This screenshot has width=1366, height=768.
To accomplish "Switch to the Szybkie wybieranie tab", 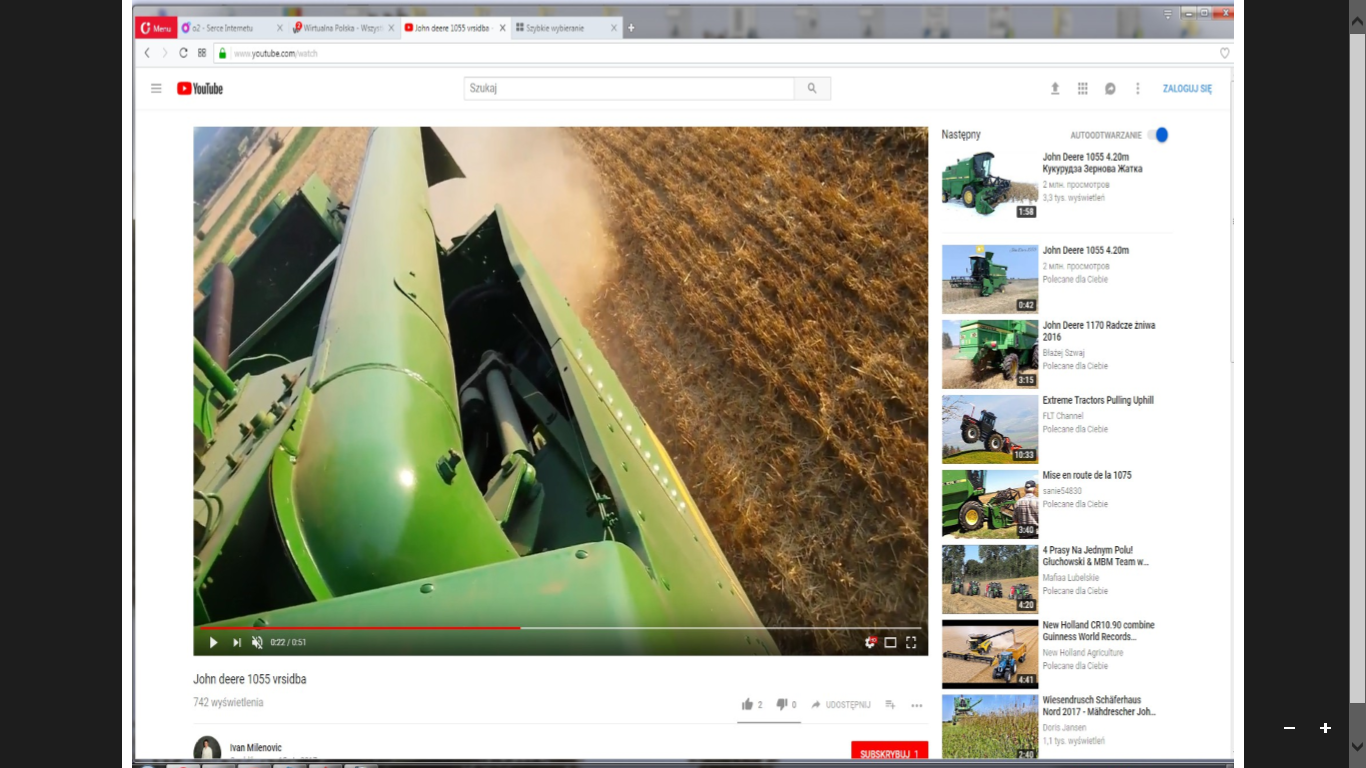I will pos(567,28).
